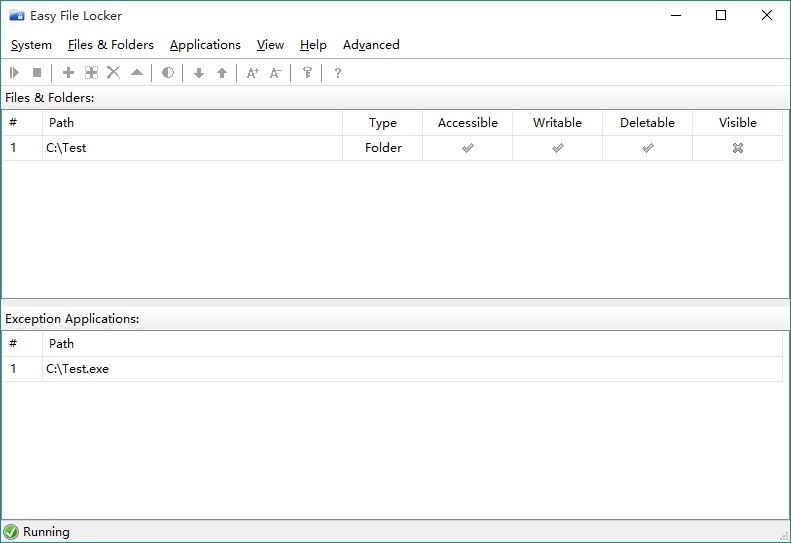Select the Folder type cell
This screenshot has width=791, height=543.
click(x=383, y=148)
